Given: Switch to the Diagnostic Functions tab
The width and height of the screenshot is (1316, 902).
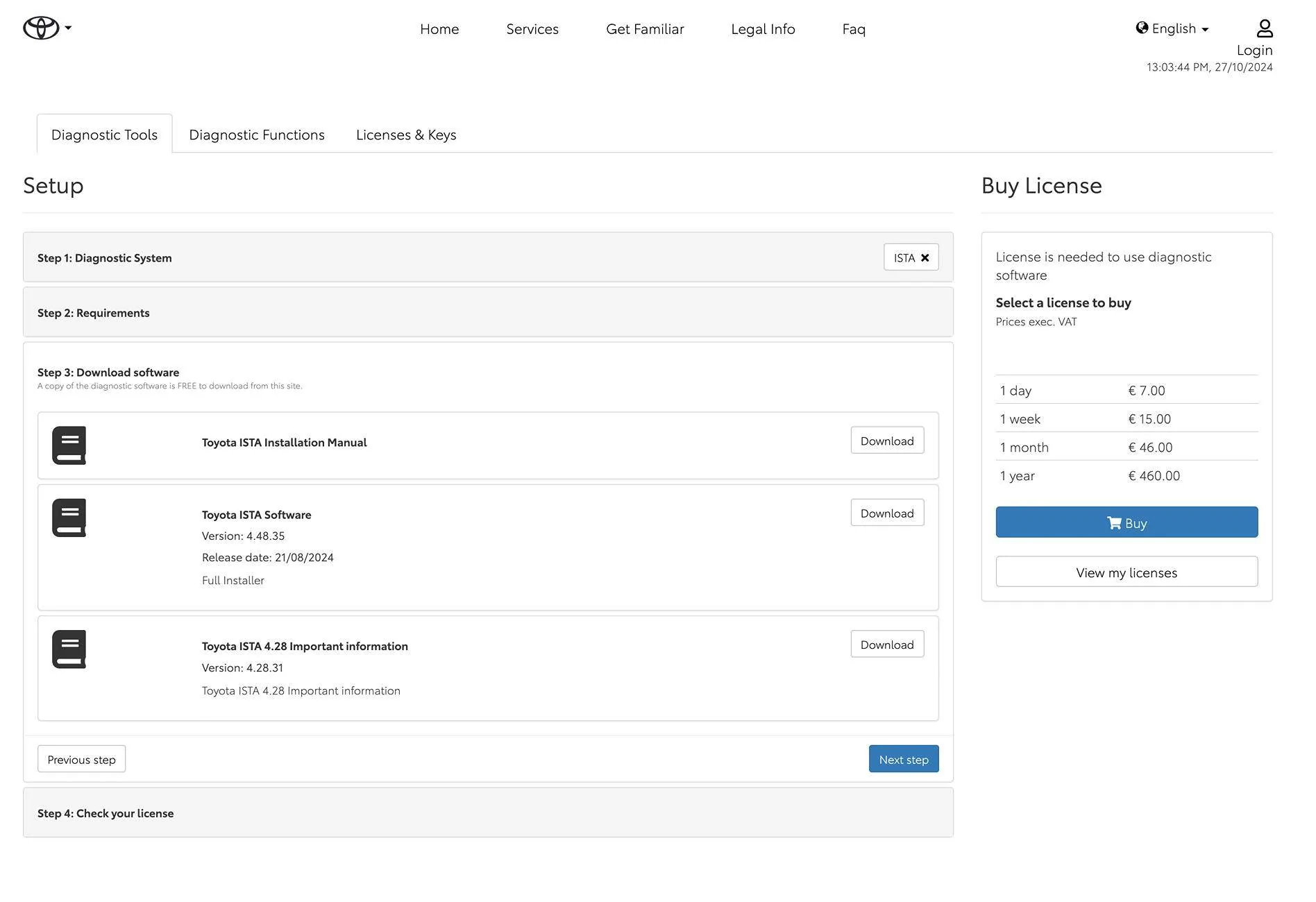Looking at the screenshot, I should (x=257, y=134).
